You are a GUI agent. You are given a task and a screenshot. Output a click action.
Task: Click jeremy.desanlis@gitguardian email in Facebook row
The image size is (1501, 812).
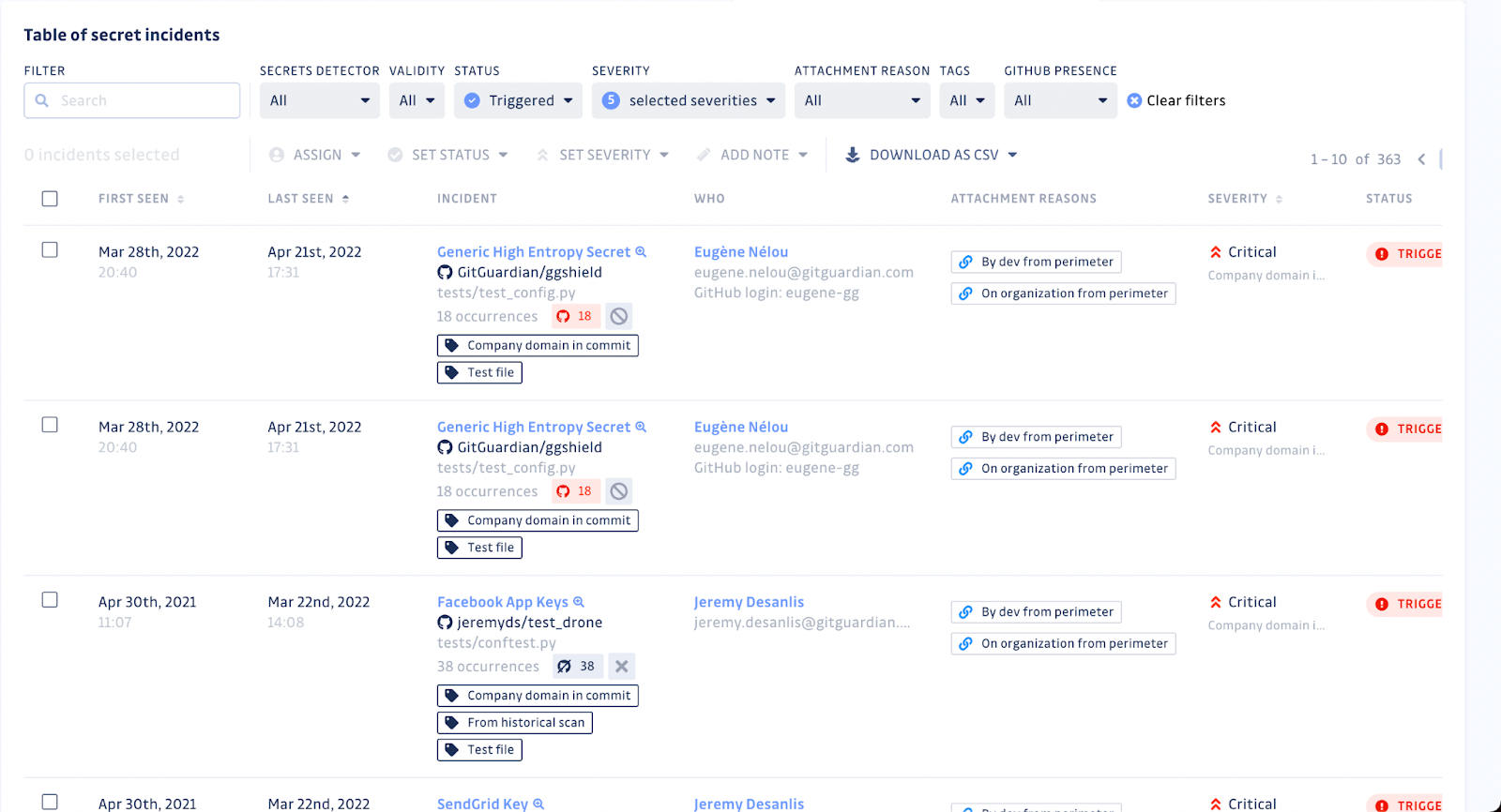[802, 623]
